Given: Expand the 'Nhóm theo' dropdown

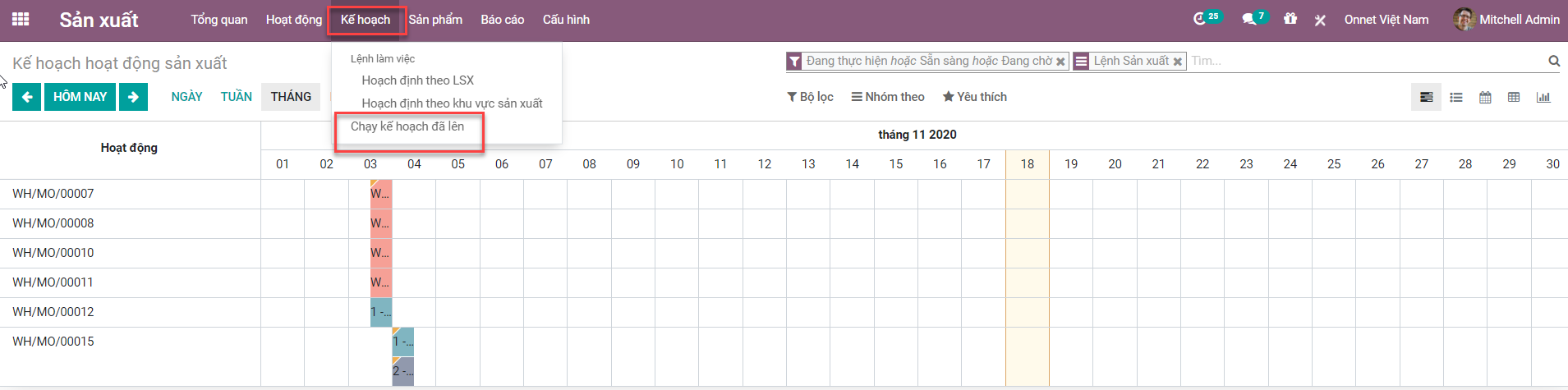Looking at the screenshot, I should tap(888, 97).
